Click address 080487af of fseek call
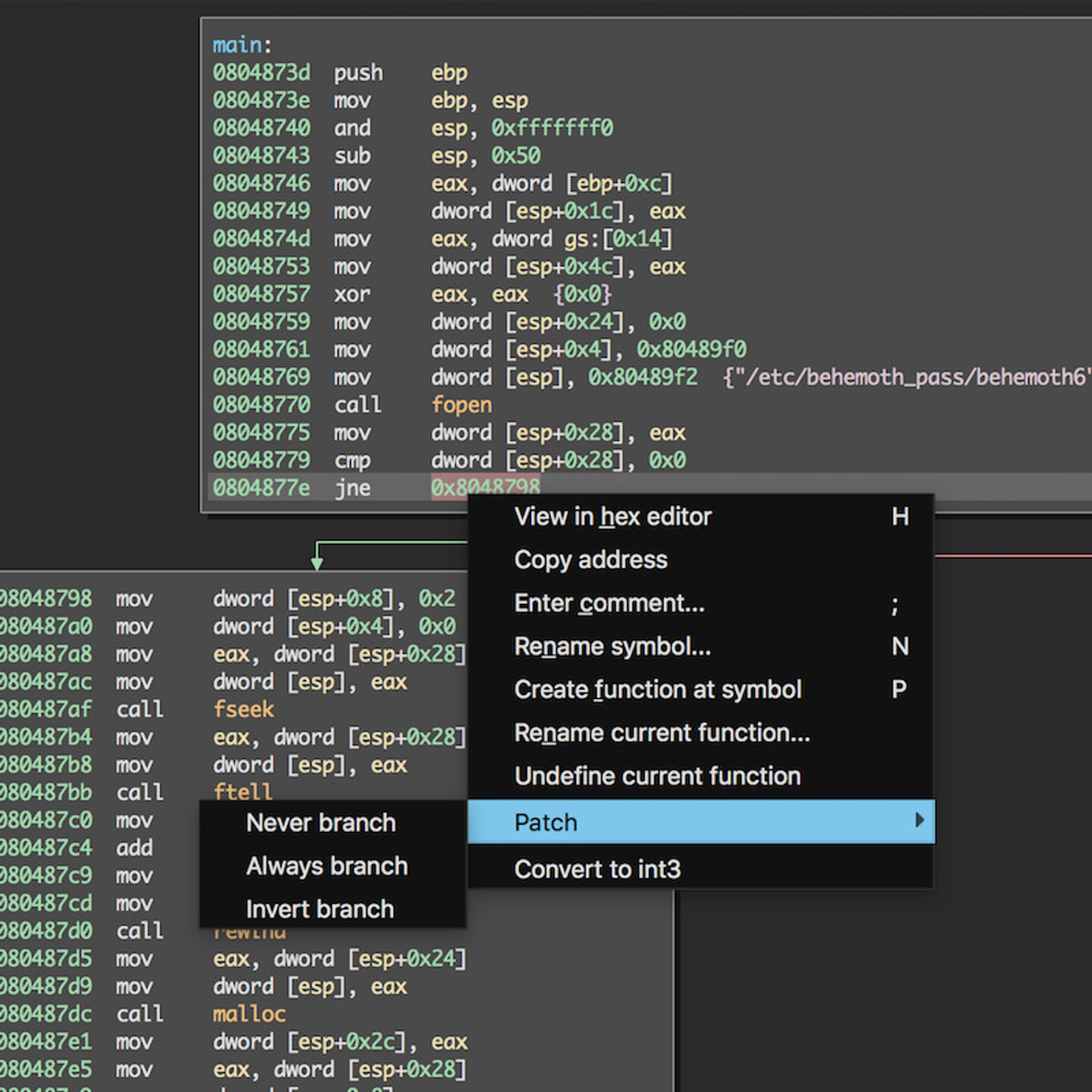 coord(45,709)
